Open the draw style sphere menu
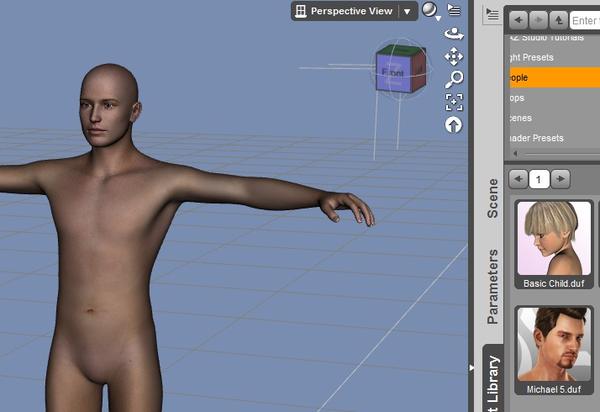This screenshot has height=412, width=600. coord(431,10)
